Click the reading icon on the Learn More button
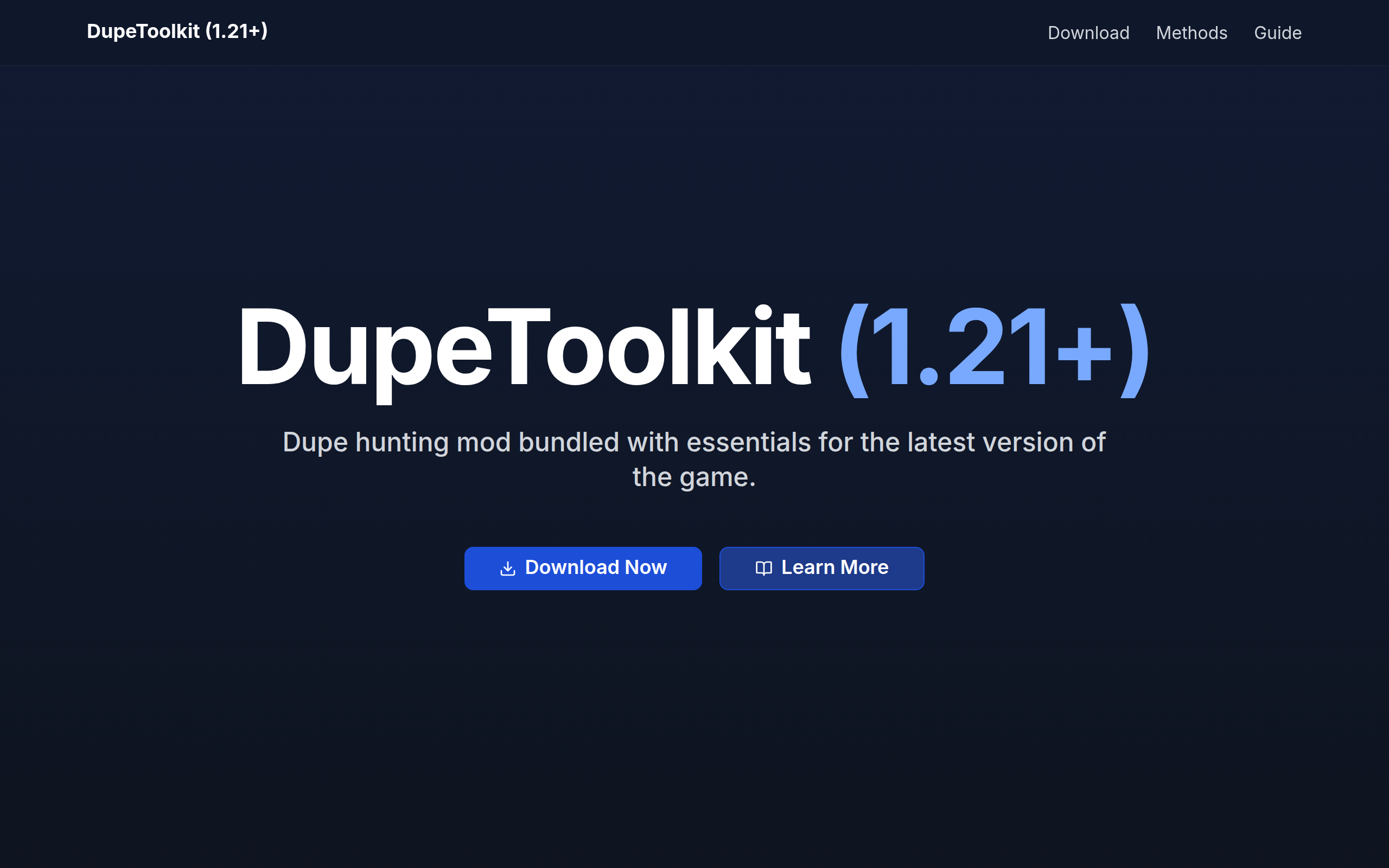Viewport: 1389px width, 868px height. 763,568
